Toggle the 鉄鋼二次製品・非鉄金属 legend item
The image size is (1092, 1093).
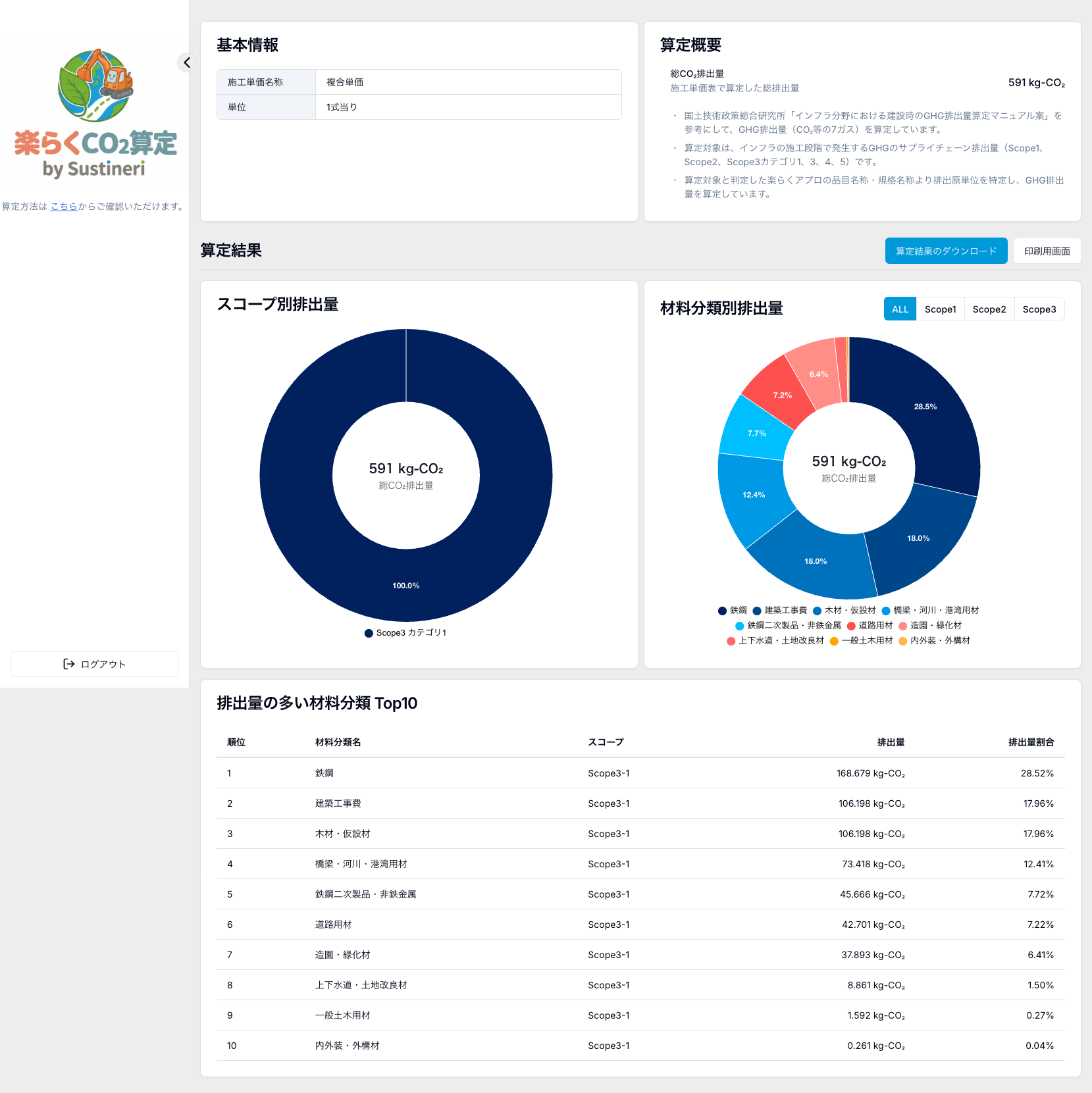coord(788,626)
